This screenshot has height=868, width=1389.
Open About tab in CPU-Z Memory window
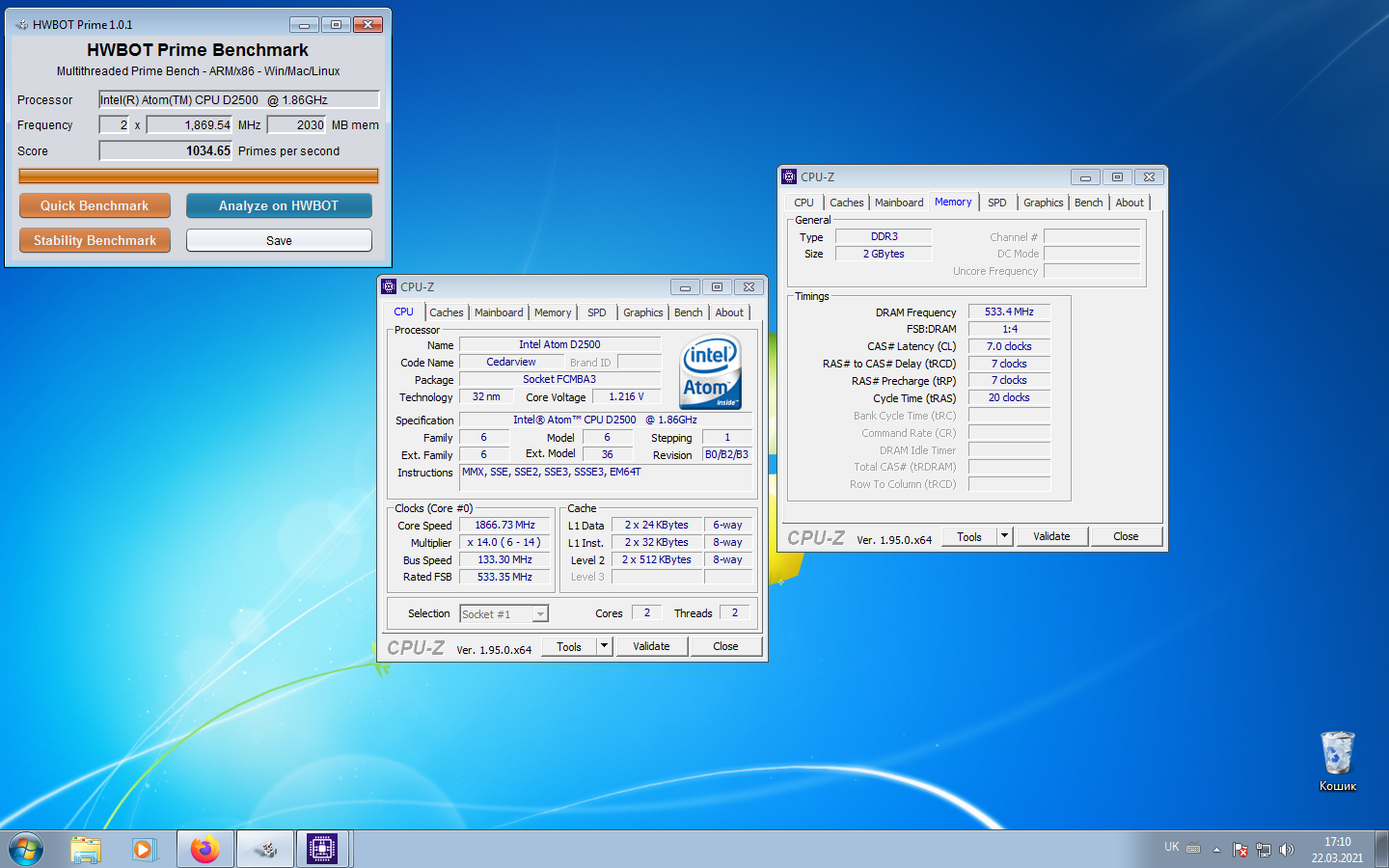tap(1130, 203)
